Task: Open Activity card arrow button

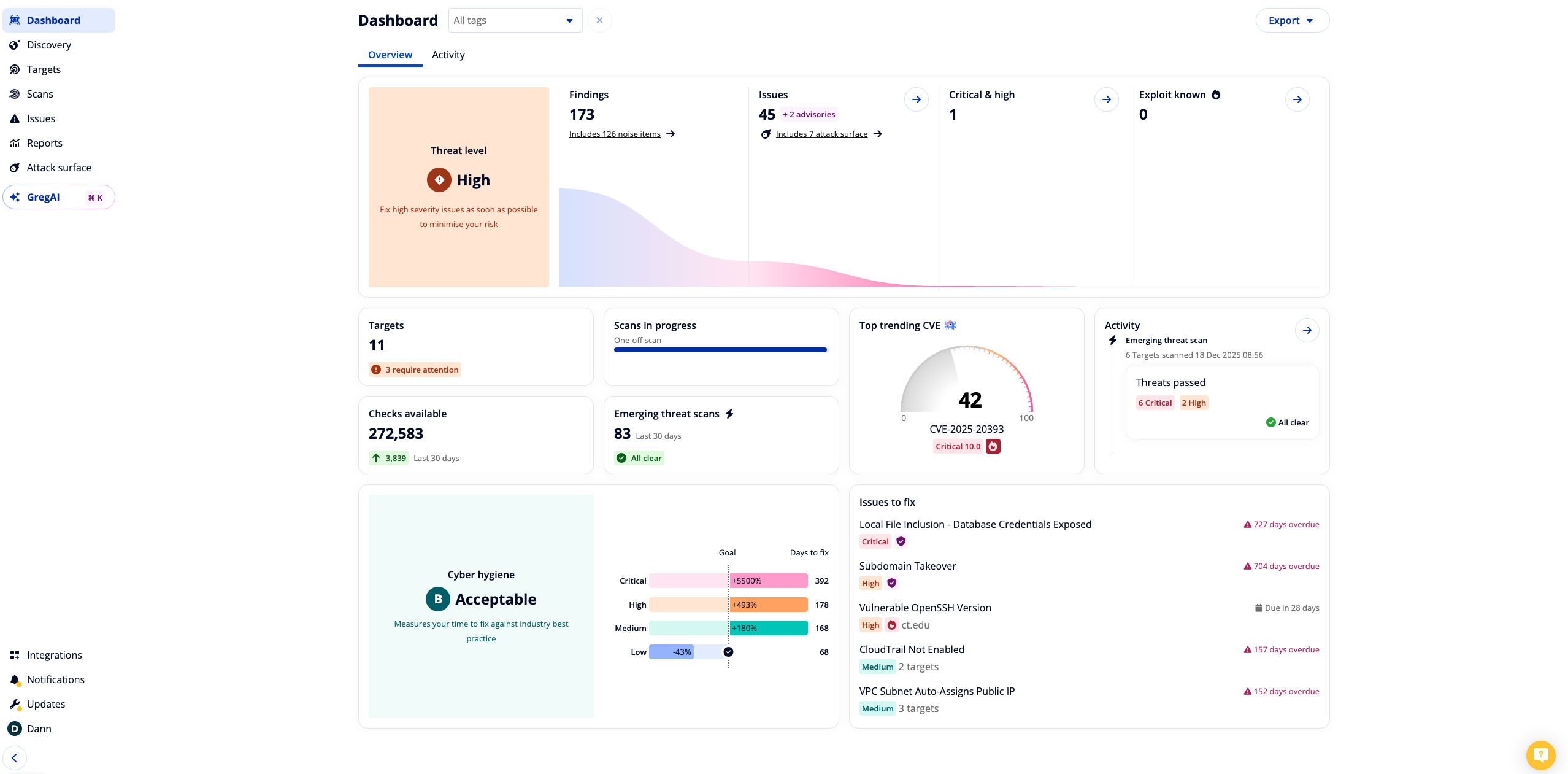Action: coord(1307,330)
